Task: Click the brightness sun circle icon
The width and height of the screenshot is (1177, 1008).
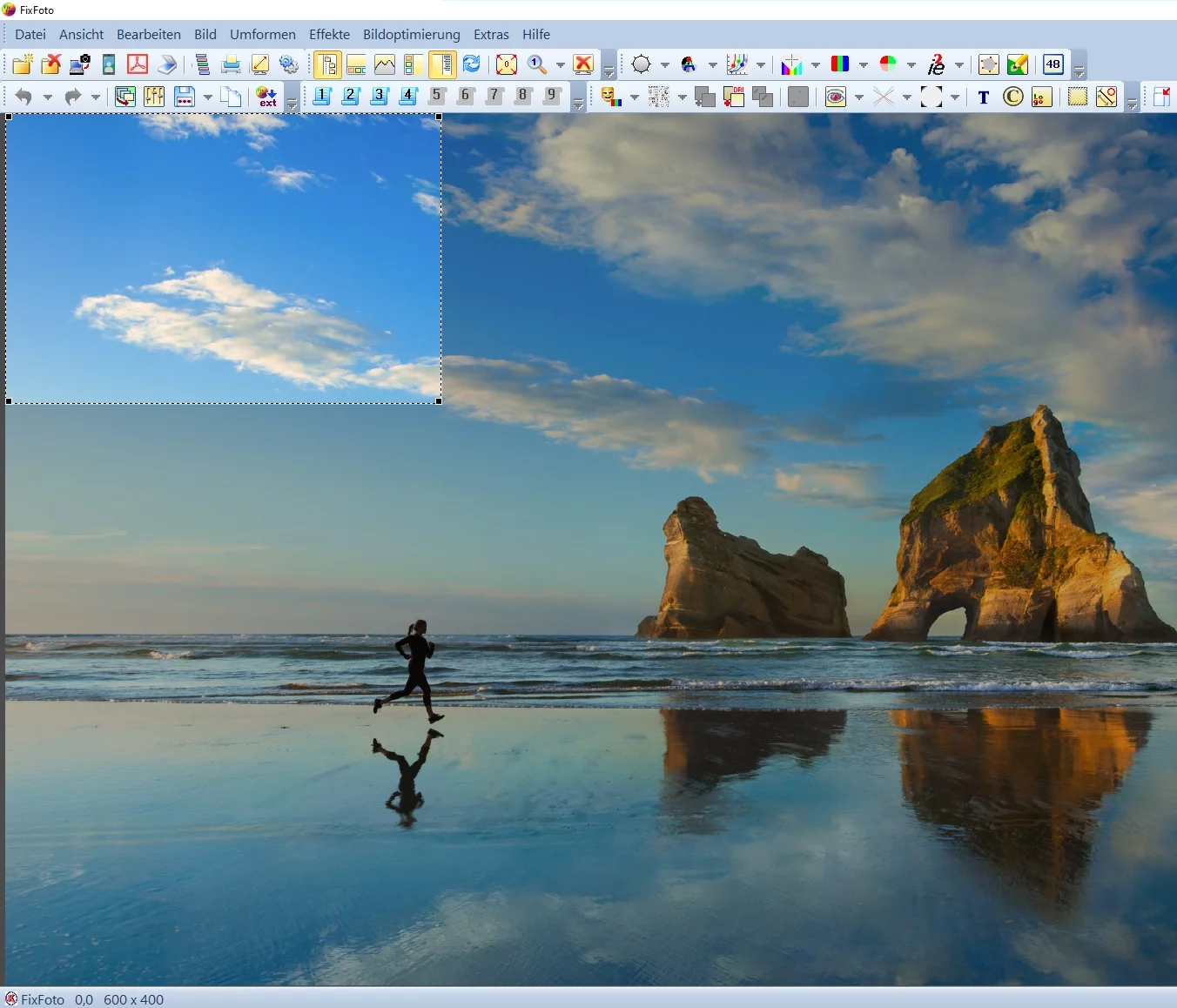Action: (x=642, y=64)
